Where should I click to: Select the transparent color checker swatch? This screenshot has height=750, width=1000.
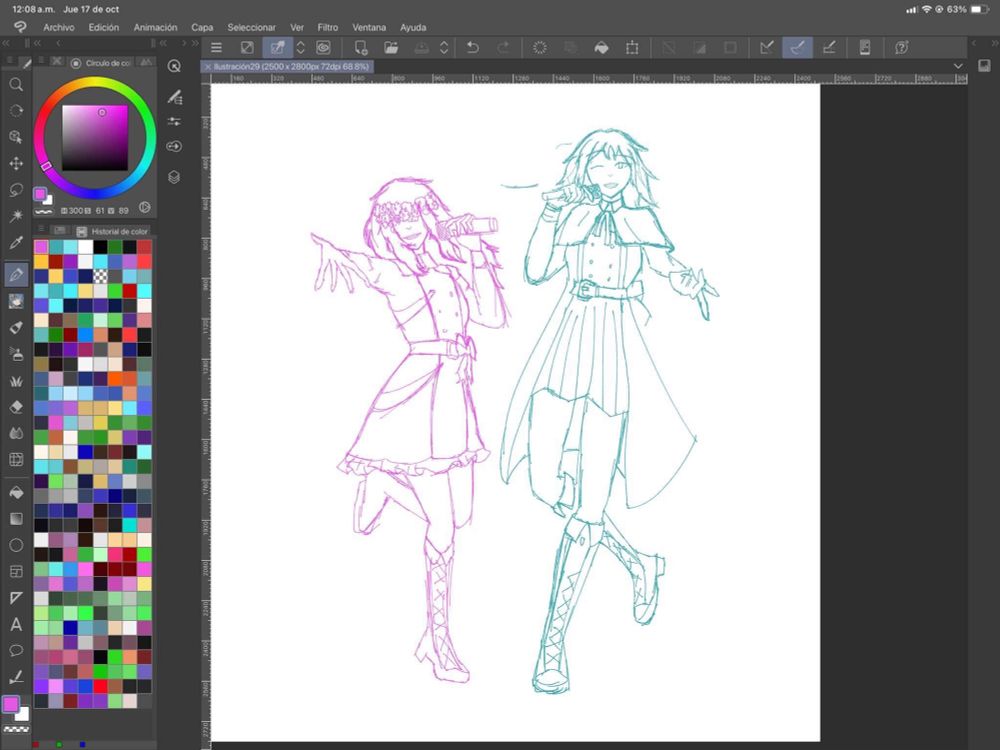pyautogui.click(x=101, y=276)
